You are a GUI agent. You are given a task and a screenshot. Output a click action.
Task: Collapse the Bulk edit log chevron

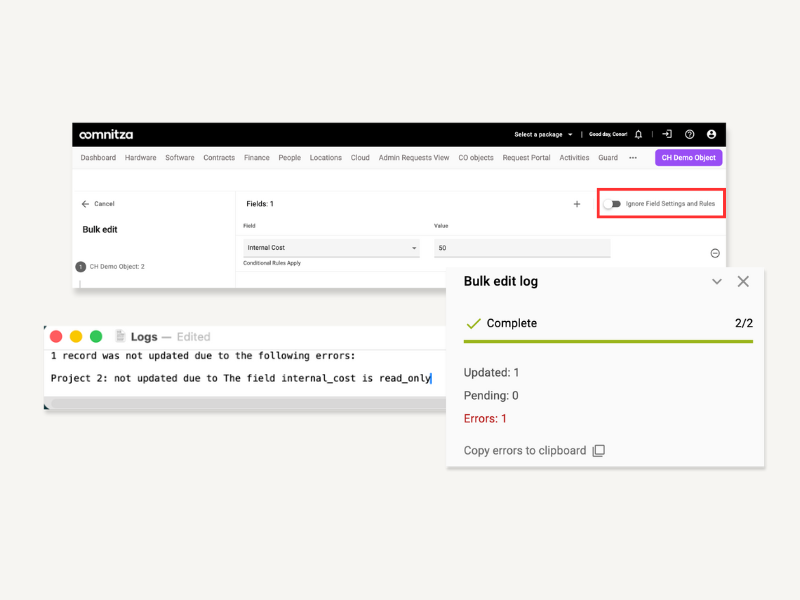tap(717, 282)
